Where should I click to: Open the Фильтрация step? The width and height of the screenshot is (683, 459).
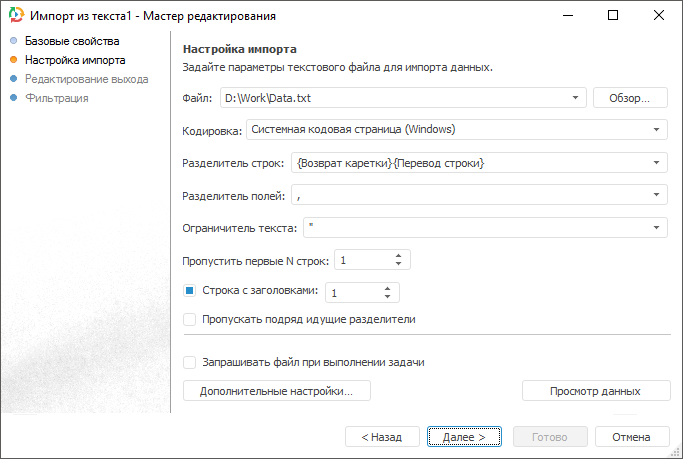point(57,98)
